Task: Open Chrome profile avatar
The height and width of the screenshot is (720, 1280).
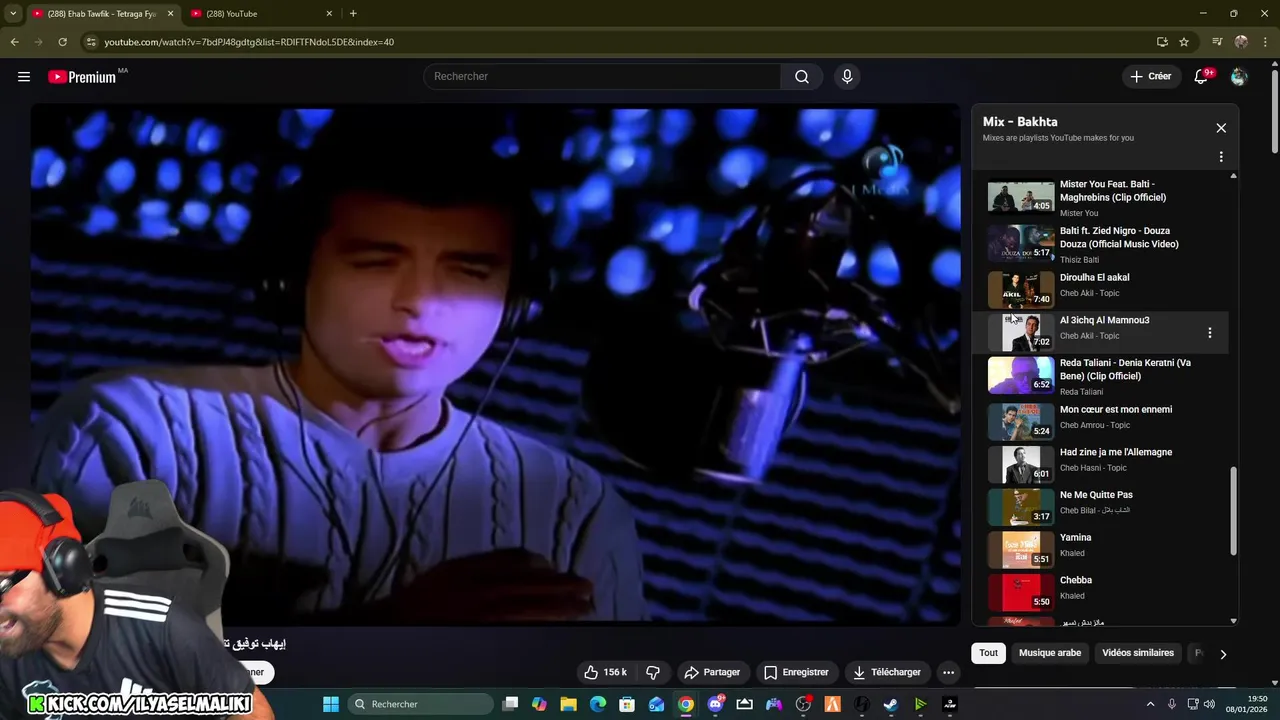Action: point(1241,42)
